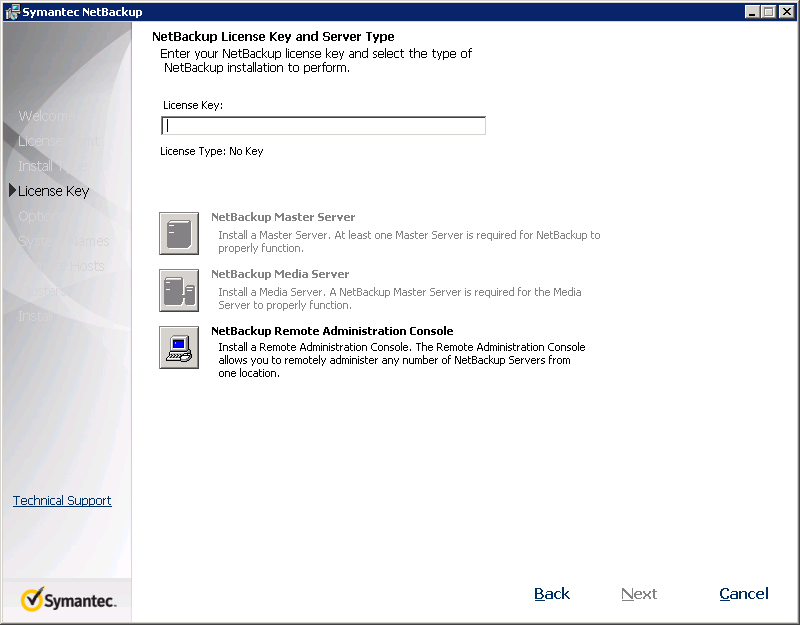This screenshot has width=800, height=625.
Task: Select the Options step in sidebar
Action: pyautogui.click(x=41, y=216)
